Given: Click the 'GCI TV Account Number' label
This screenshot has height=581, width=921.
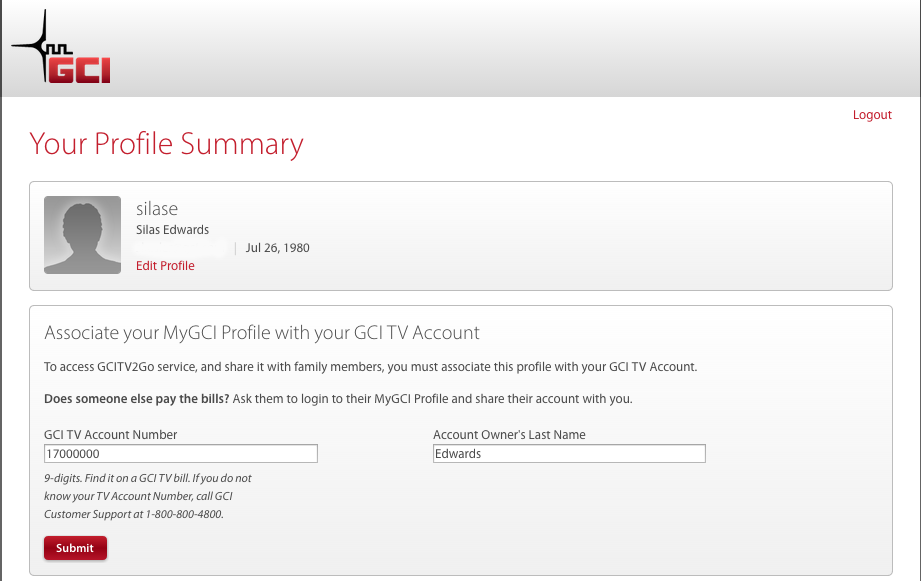Looking at the screenshot, I should point(110,435).
